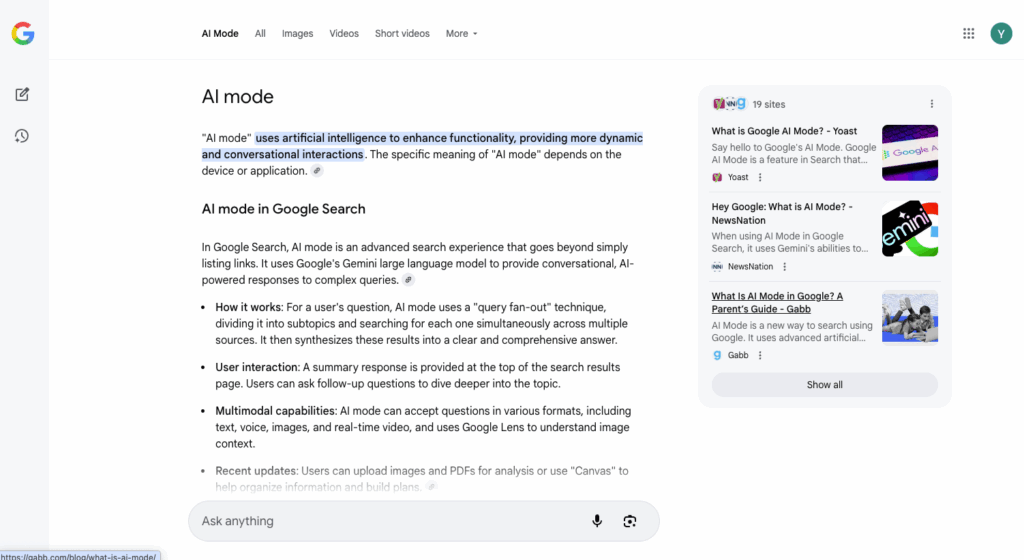The image size is (1024, 560).
Task: Open options menu for NewsNation result
Action: click(x=784, y=267)
